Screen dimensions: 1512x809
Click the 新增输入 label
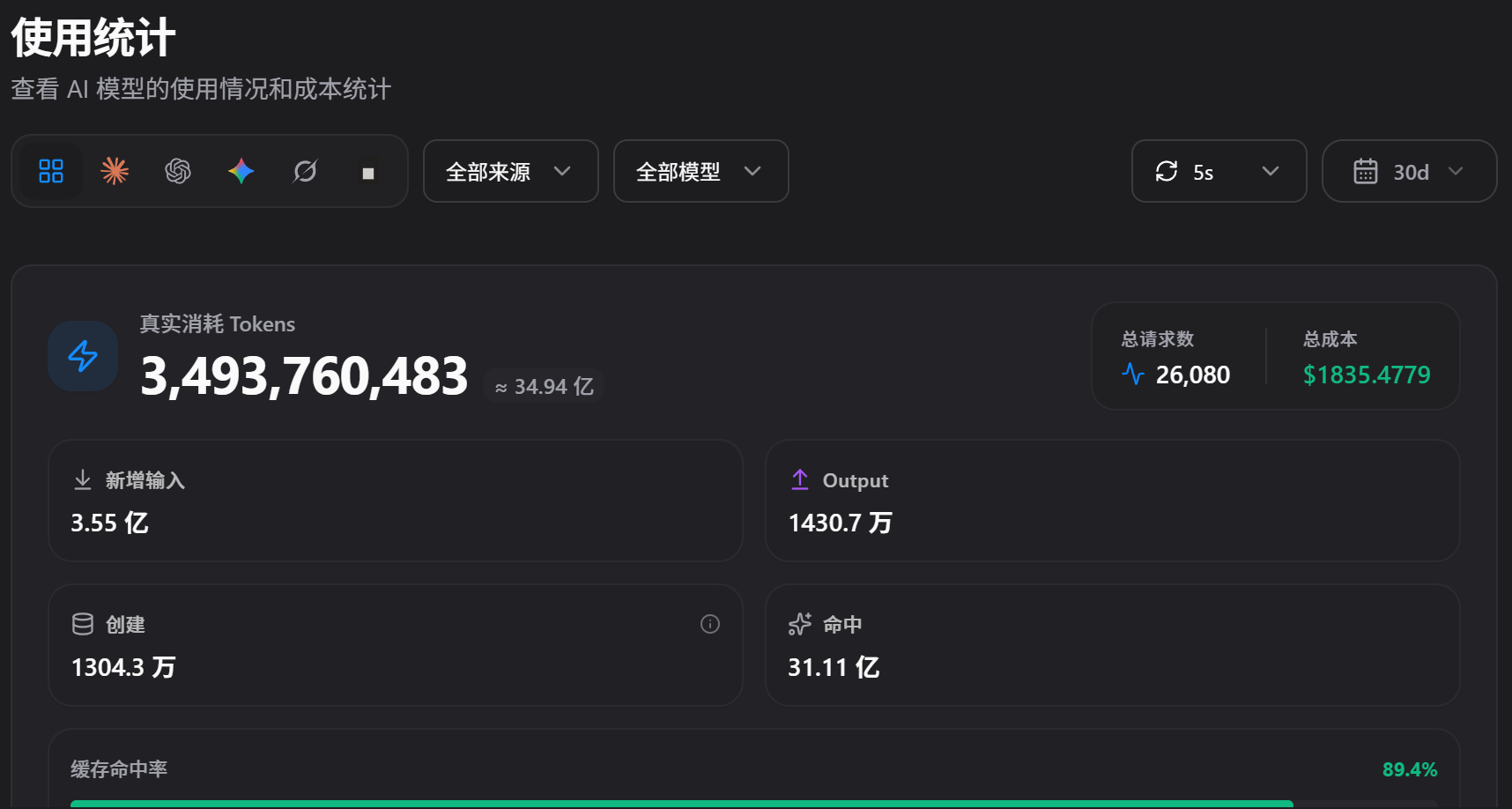pyautogui.click(x=145, y=480)
